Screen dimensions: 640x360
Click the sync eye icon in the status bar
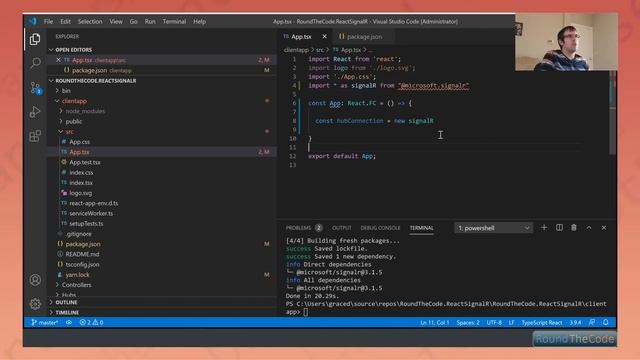pyautogui.click(x=69, y=322)
